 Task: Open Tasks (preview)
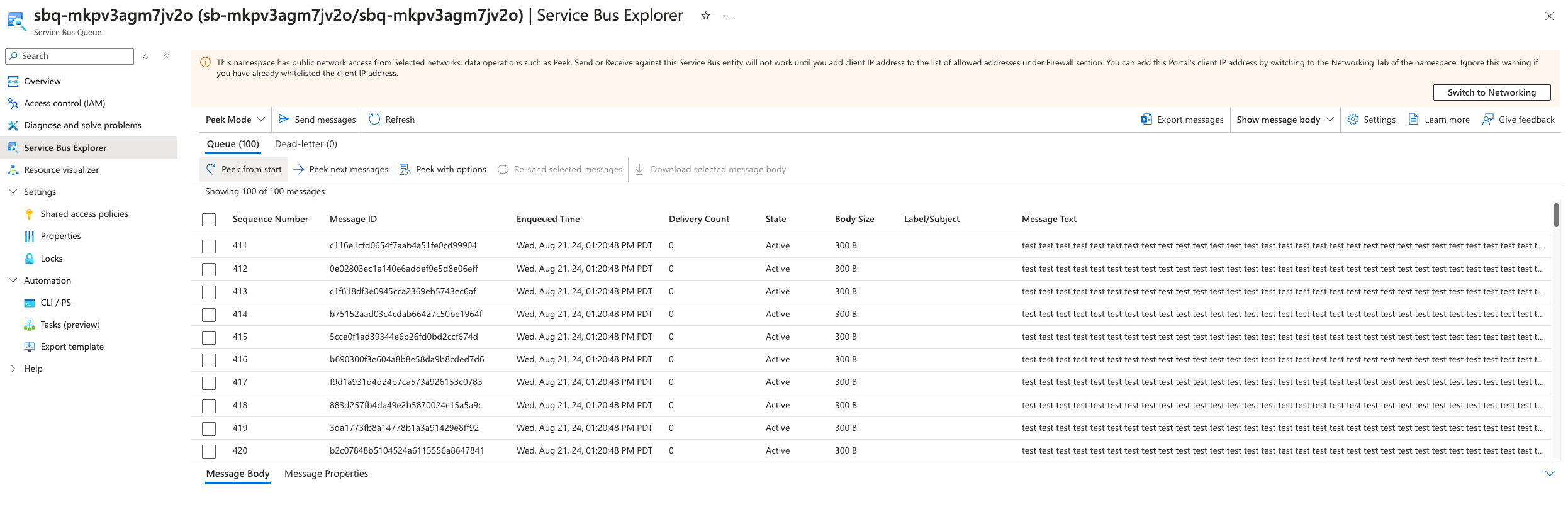pyautogui.click(x=70, y=325)
